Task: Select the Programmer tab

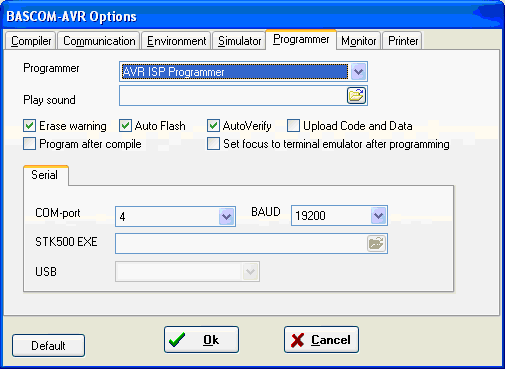Action: [x=301, y=40]
